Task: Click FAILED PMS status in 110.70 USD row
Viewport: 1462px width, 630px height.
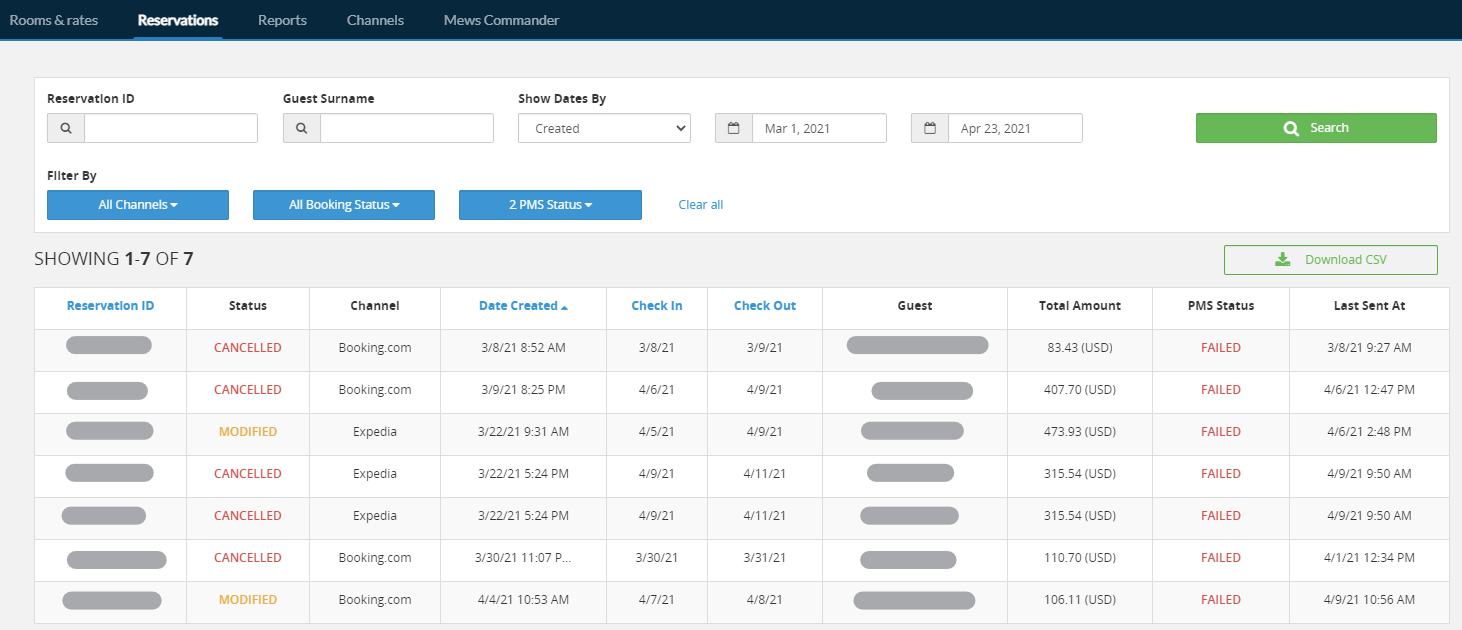Action: [x=1221, y=558]
